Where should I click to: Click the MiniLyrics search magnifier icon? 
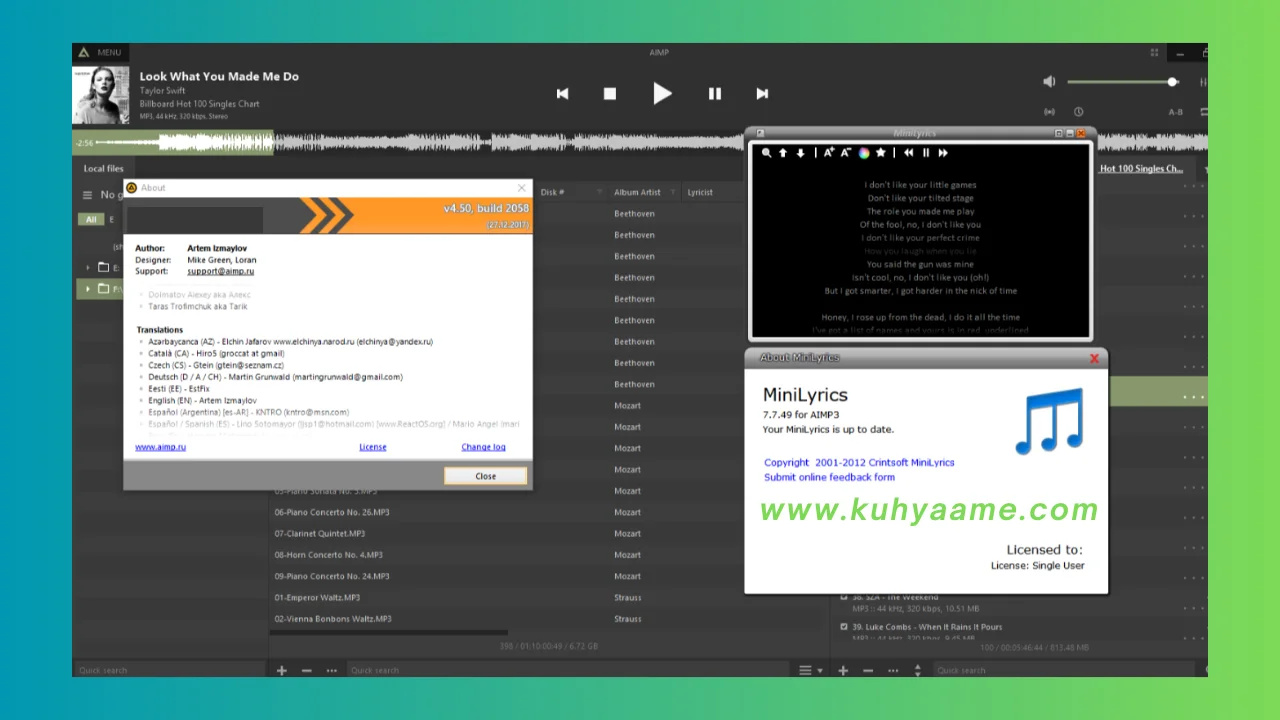[767, 153]
